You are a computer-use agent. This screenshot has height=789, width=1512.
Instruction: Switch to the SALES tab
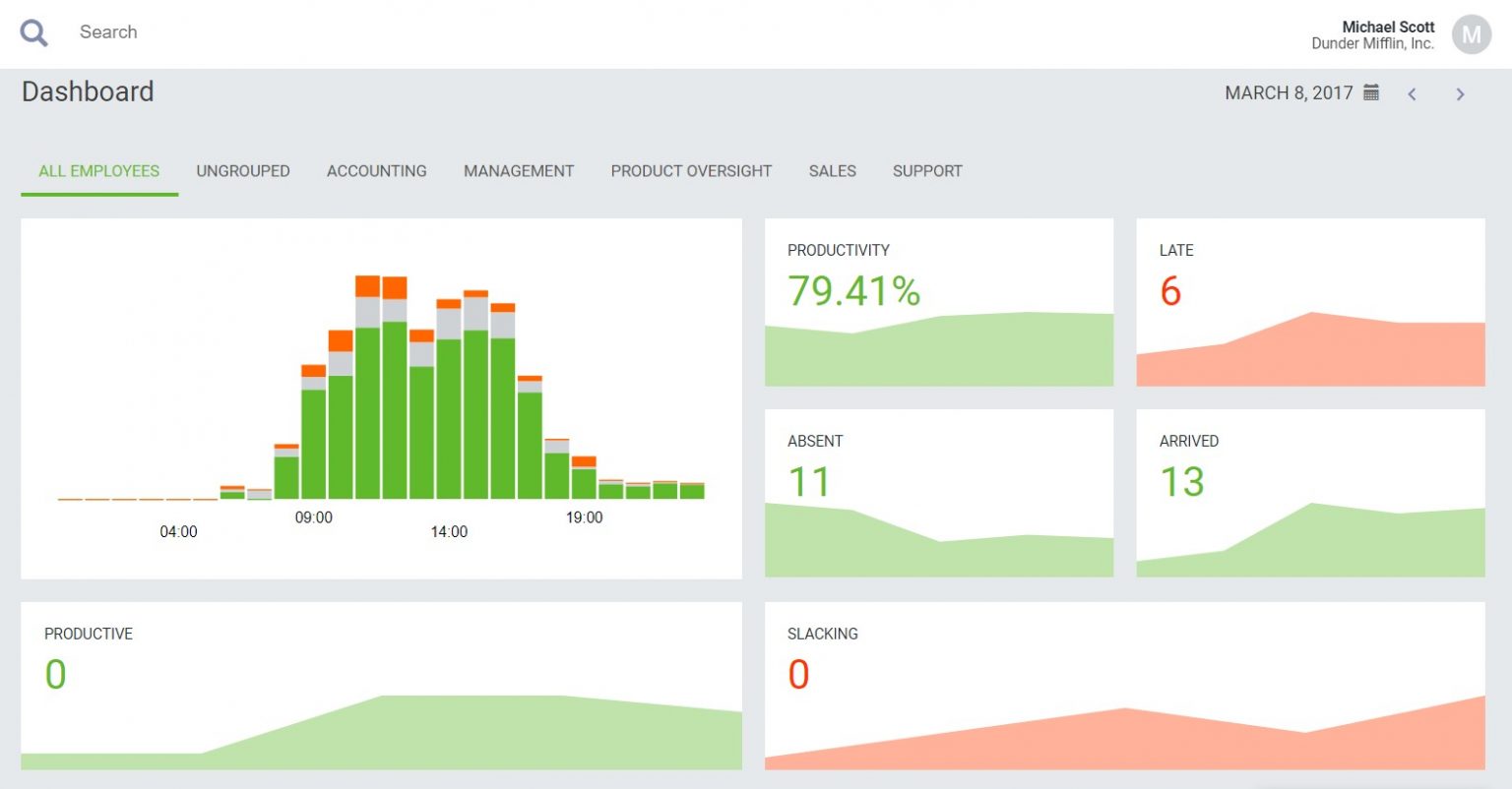pyautogui.click(x=832, y=170)
